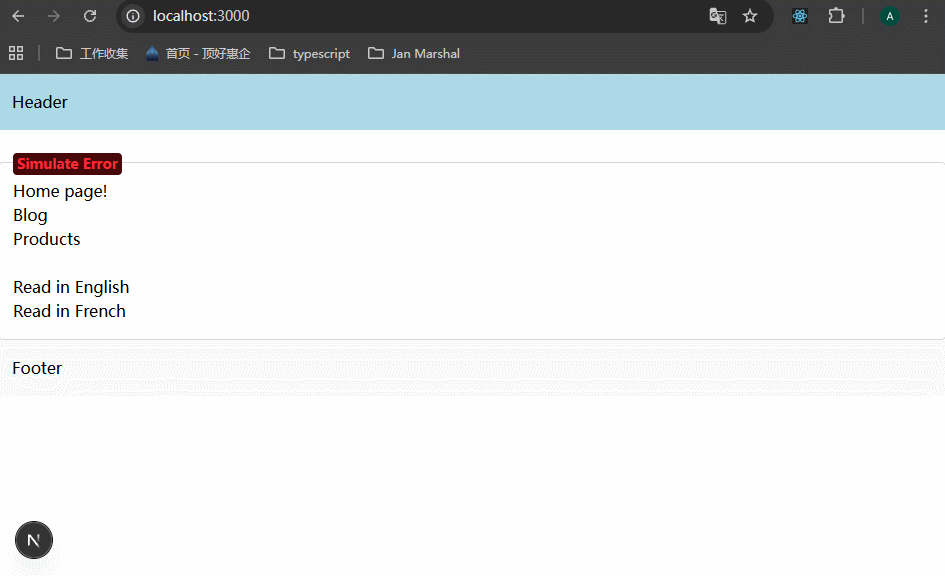Open the 首页 - 顶好惠企 bookmark
The width and height of the screenshot is (945, 576).
(198, 53)
